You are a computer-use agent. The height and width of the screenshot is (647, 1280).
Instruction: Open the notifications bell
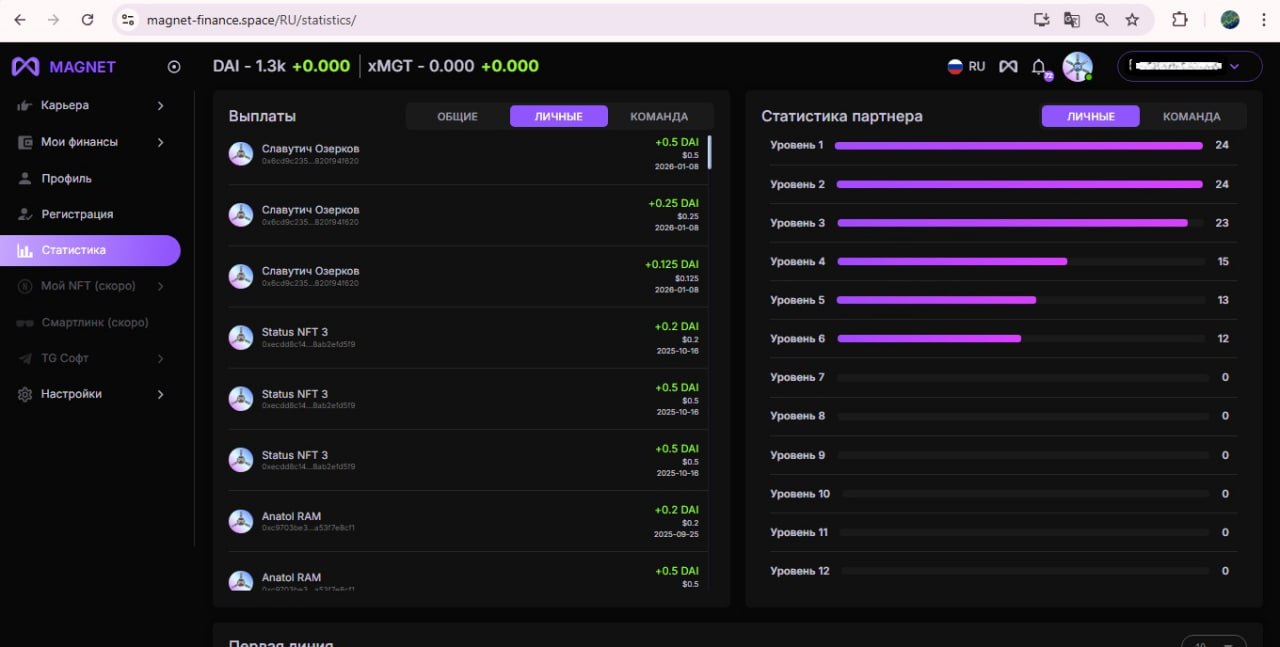(x=1039, y=67)
